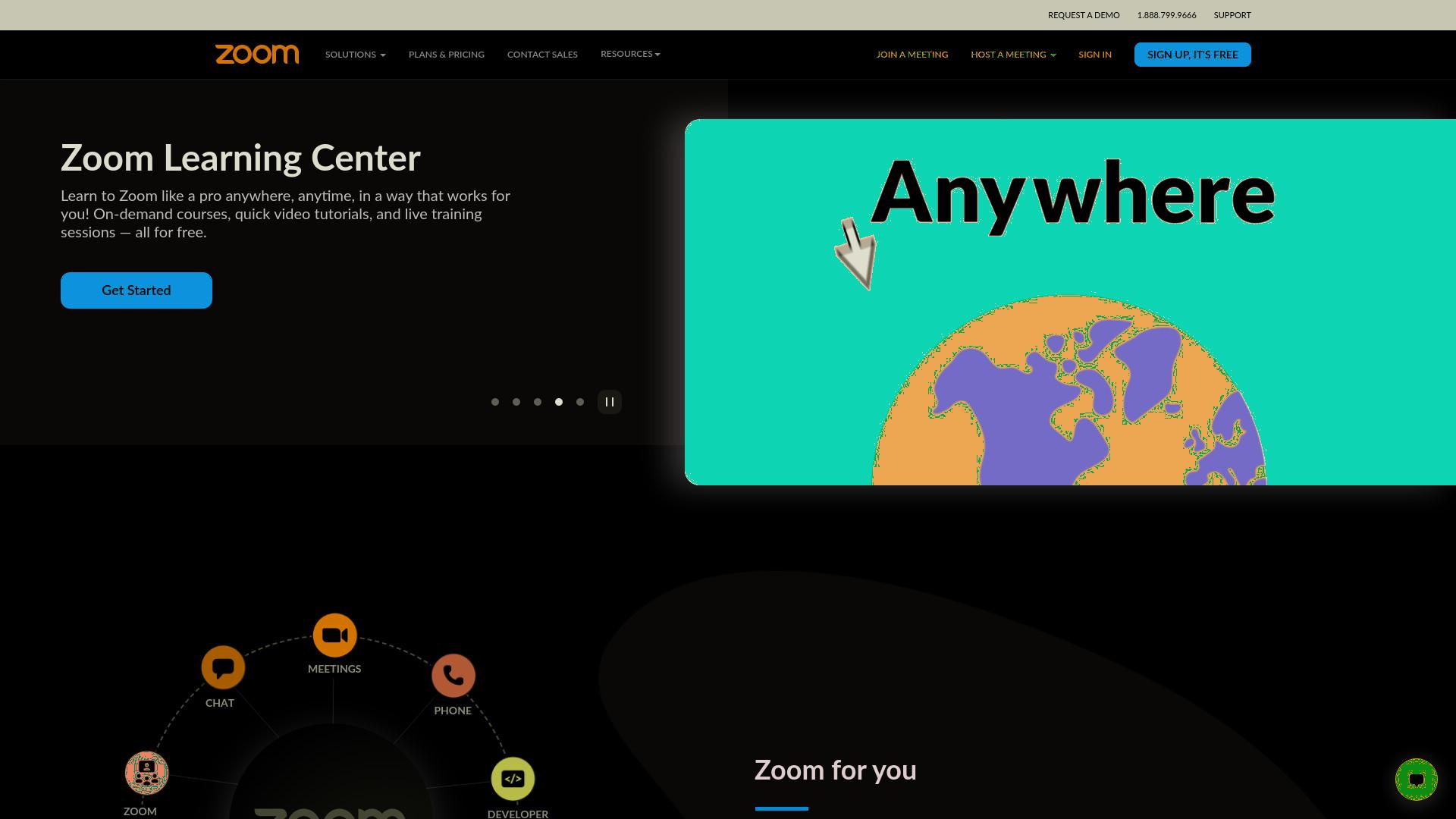Click the Zoom Learning Center heading

tap(240, 158)
